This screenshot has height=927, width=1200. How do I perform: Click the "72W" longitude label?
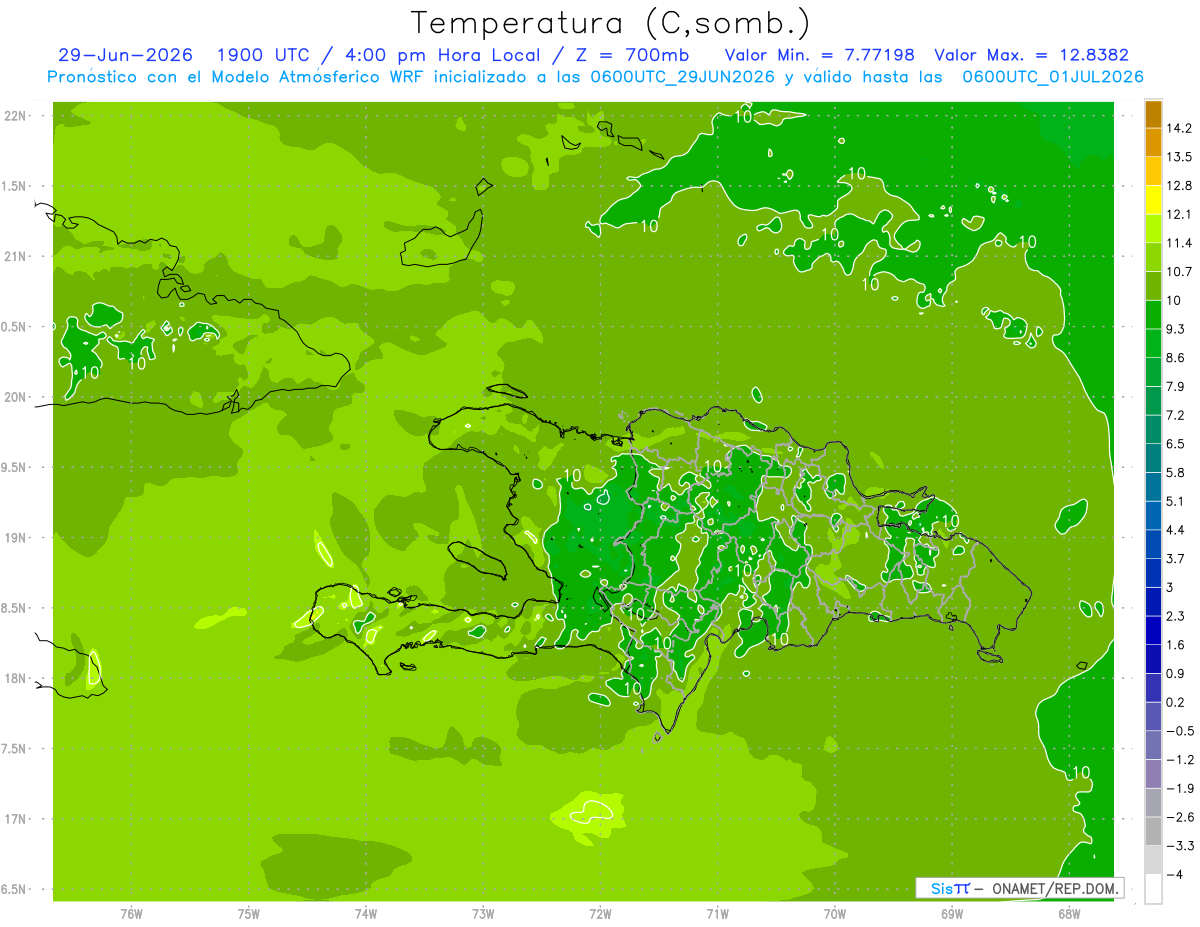tap(600, 913)
